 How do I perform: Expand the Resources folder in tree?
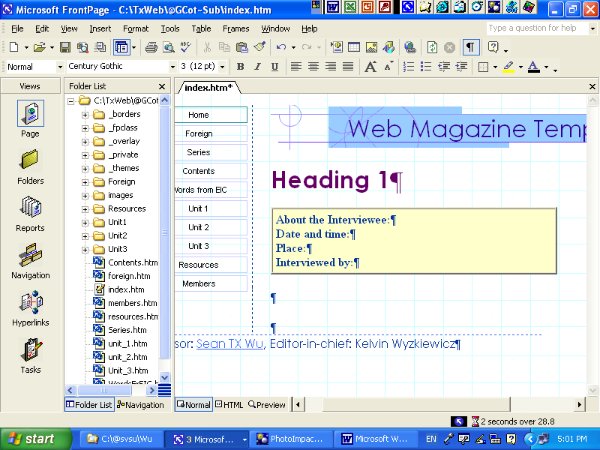click(x=86, y=209)
